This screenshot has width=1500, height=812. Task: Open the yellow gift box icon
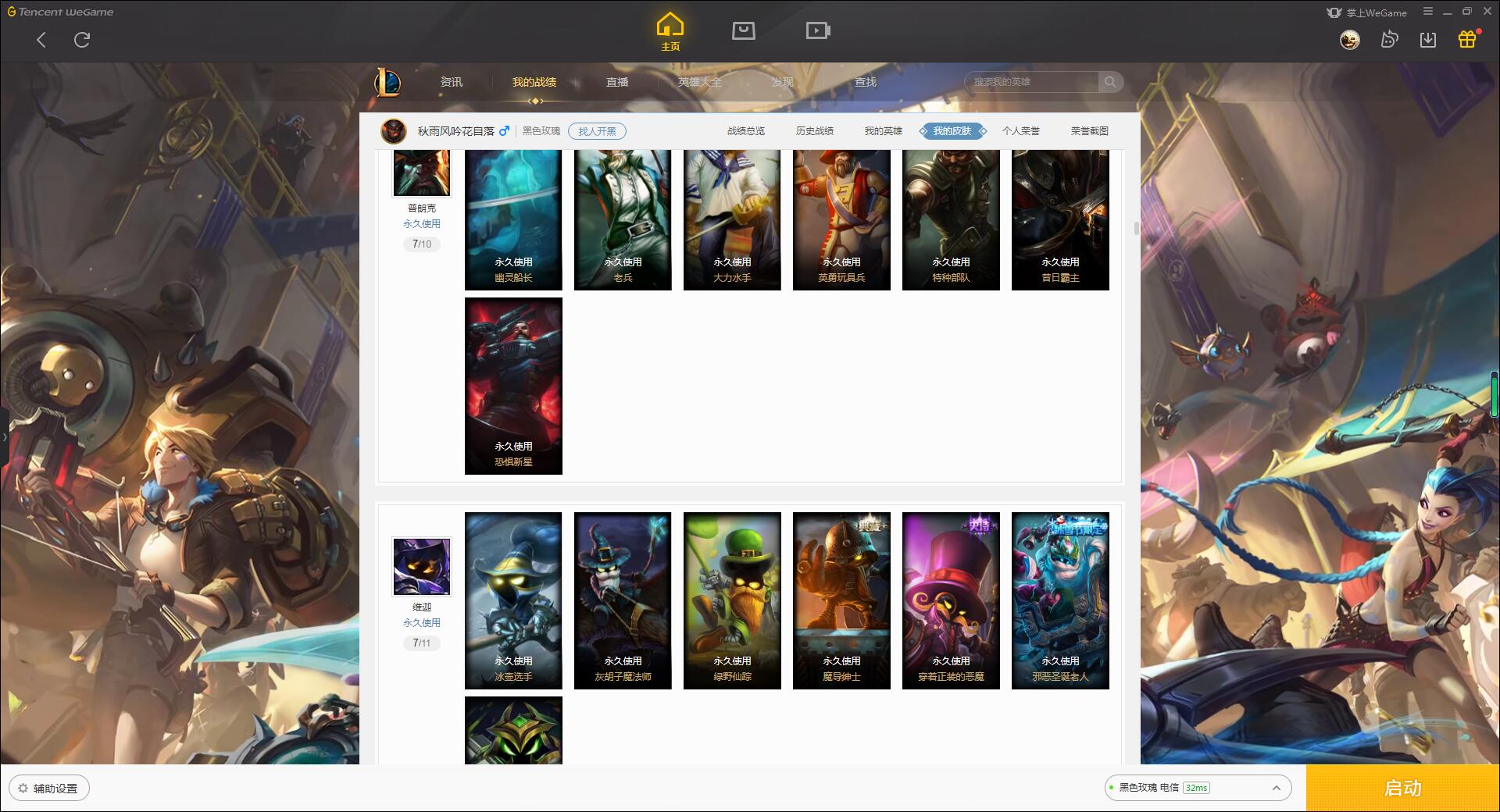pos(1467,39)
